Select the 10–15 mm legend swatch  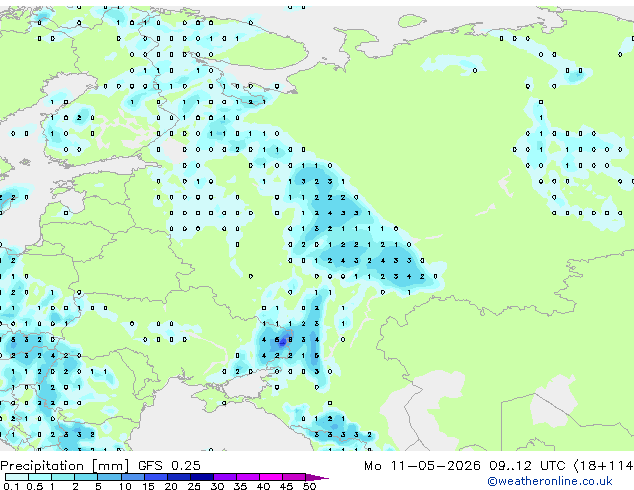pyautogui.click(x=132, y=477)
